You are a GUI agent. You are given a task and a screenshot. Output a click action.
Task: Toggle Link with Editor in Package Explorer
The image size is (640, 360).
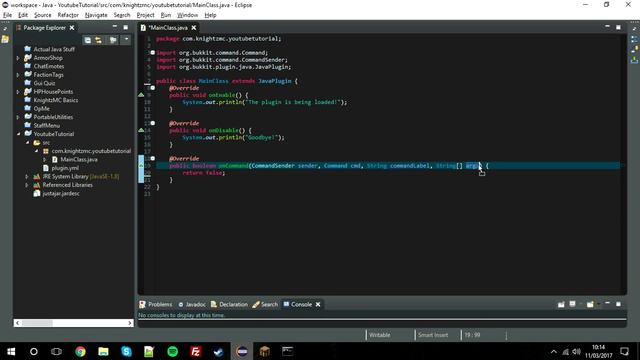click(x=98, y=40)
